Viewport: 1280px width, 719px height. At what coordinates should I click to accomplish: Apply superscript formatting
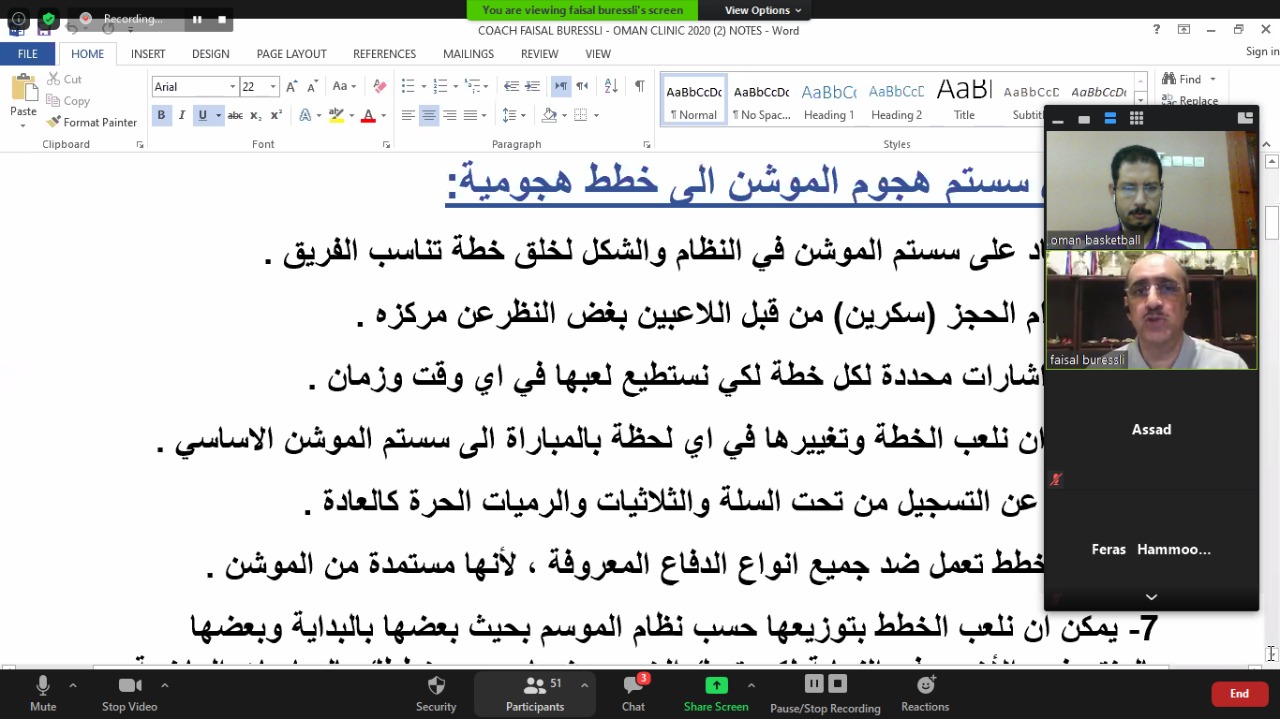(276, 116)
